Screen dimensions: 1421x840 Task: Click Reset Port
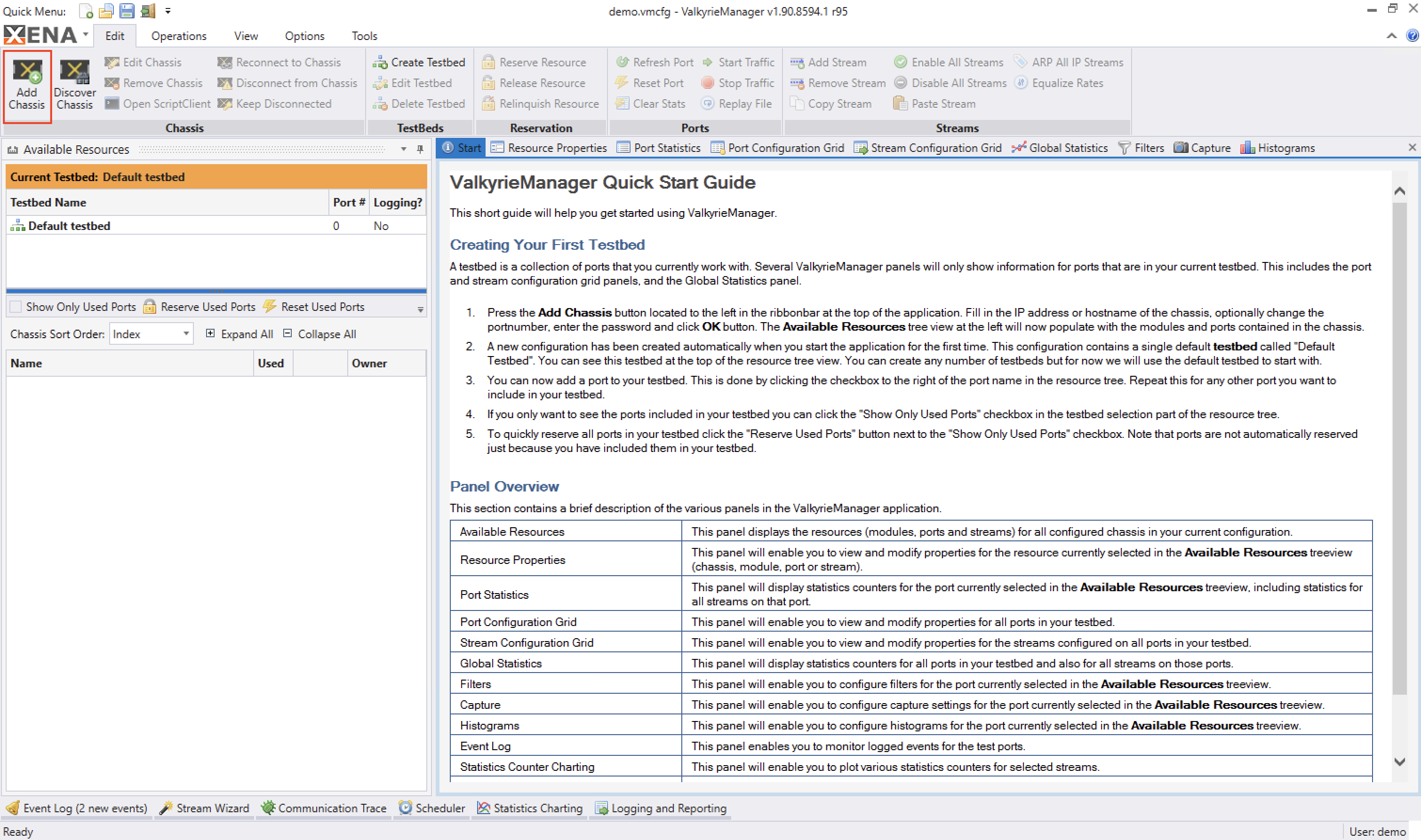coord(649,83)
